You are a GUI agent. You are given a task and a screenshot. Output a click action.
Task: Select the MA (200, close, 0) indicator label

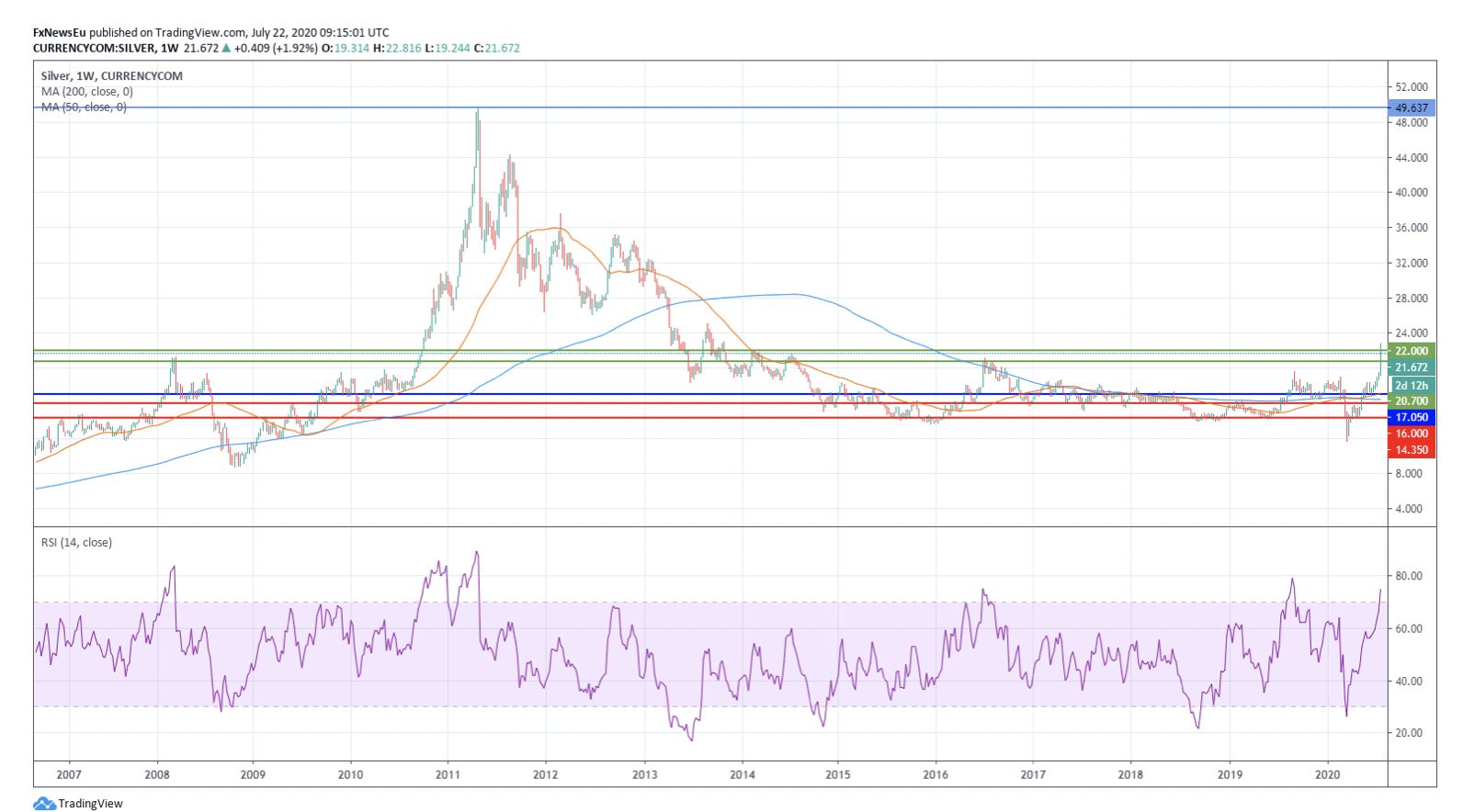coord(86,92)
